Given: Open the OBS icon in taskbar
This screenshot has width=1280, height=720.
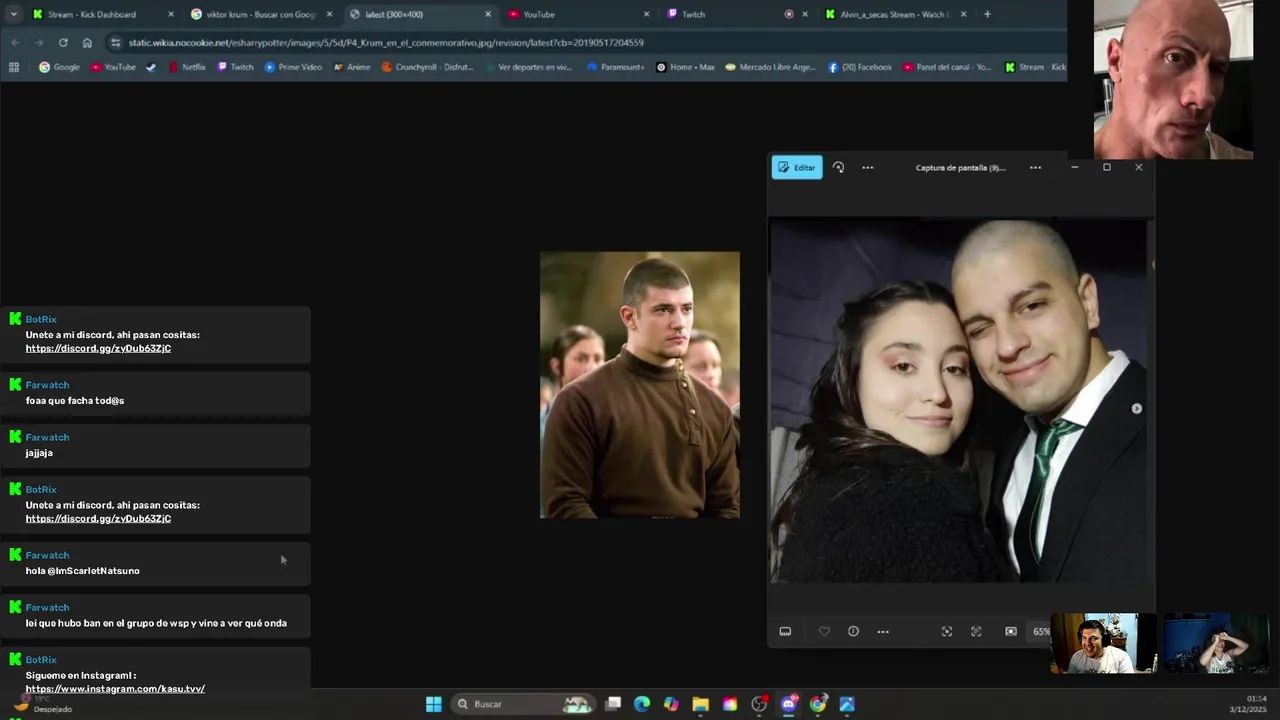Looking at the screenshot, I should [x=759, y=704].
